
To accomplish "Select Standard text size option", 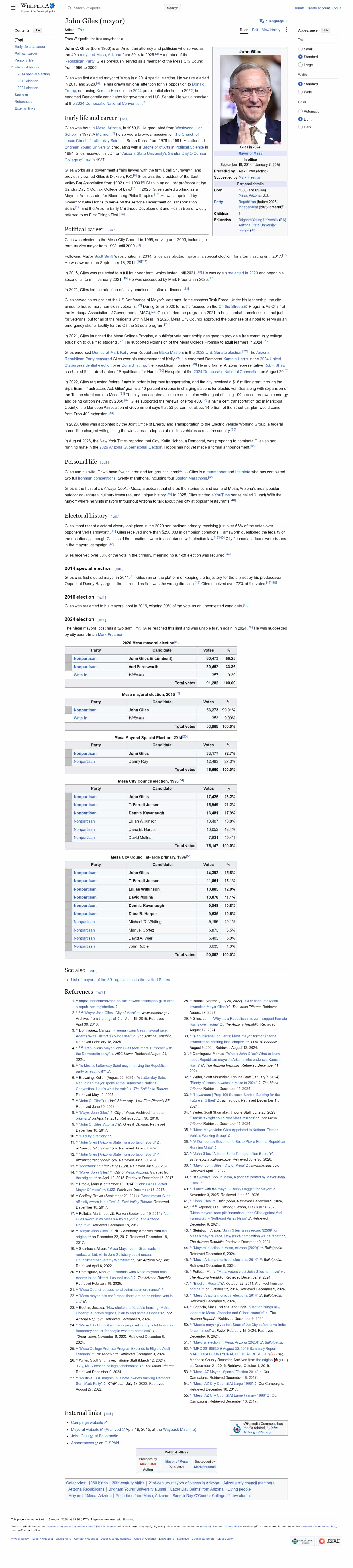I will point(300,57).
